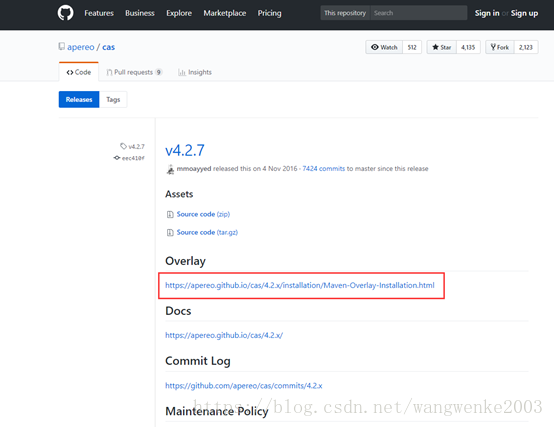The image size is (554, 427).
Task: Click the Star button
Action: pyautogui.click(x=442, y=47)
